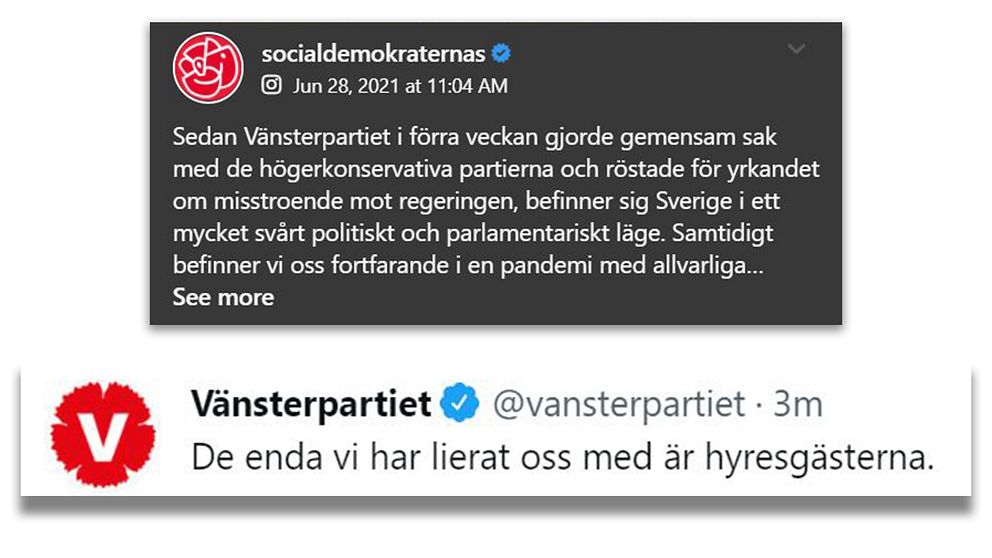
Task: Click the tweet sentence starting De enda vi har
Action: [x=562, y=457]
